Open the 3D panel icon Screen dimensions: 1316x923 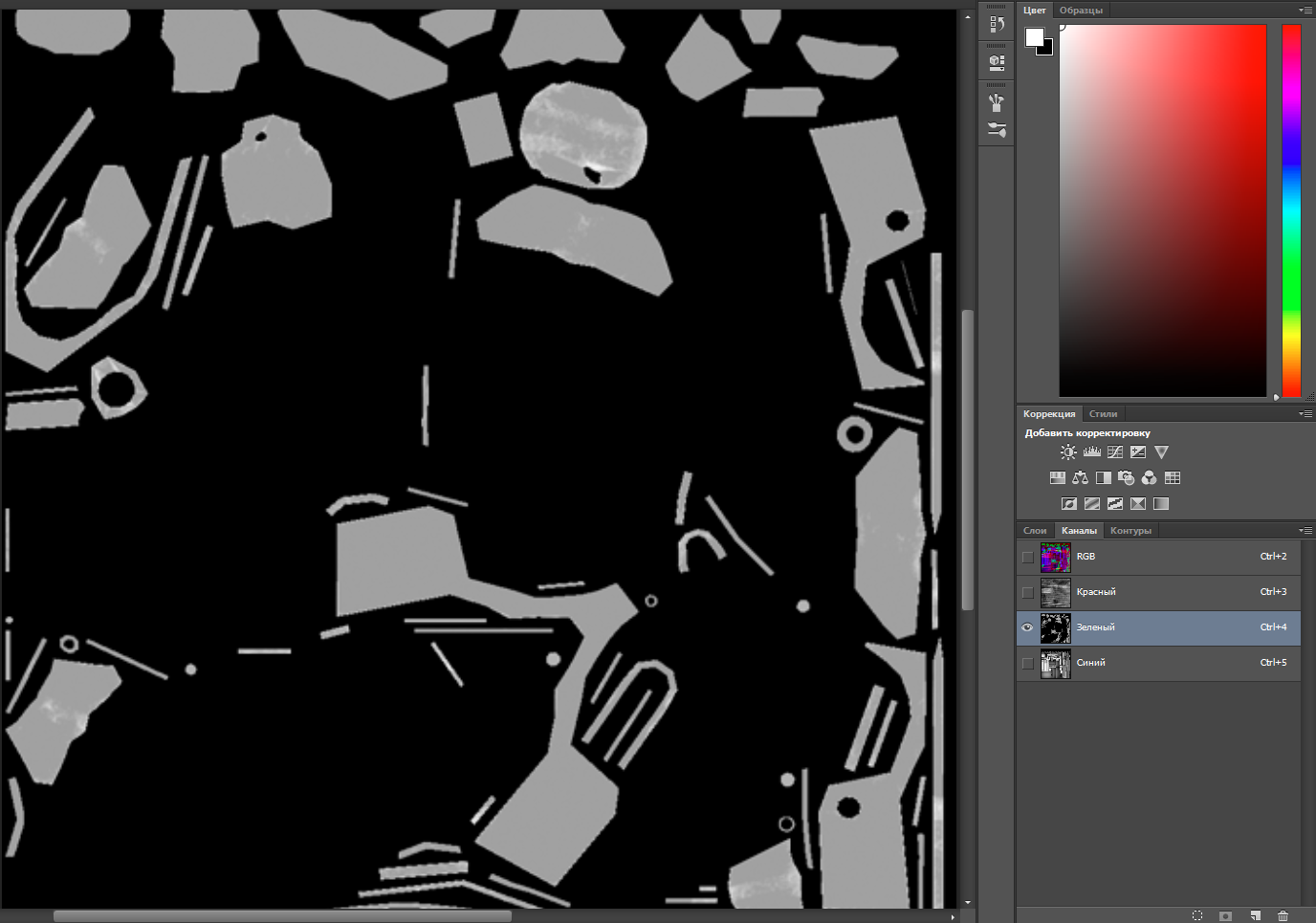click(x=997, y=63)
